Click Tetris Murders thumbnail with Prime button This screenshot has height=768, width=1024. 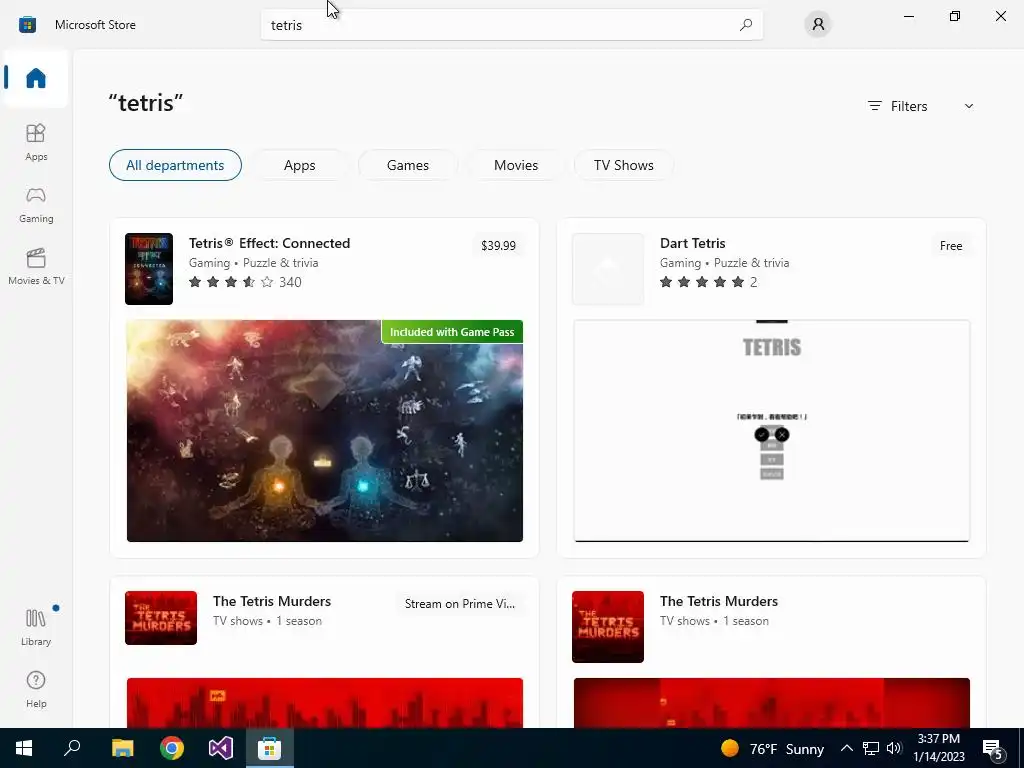point(161,618)
